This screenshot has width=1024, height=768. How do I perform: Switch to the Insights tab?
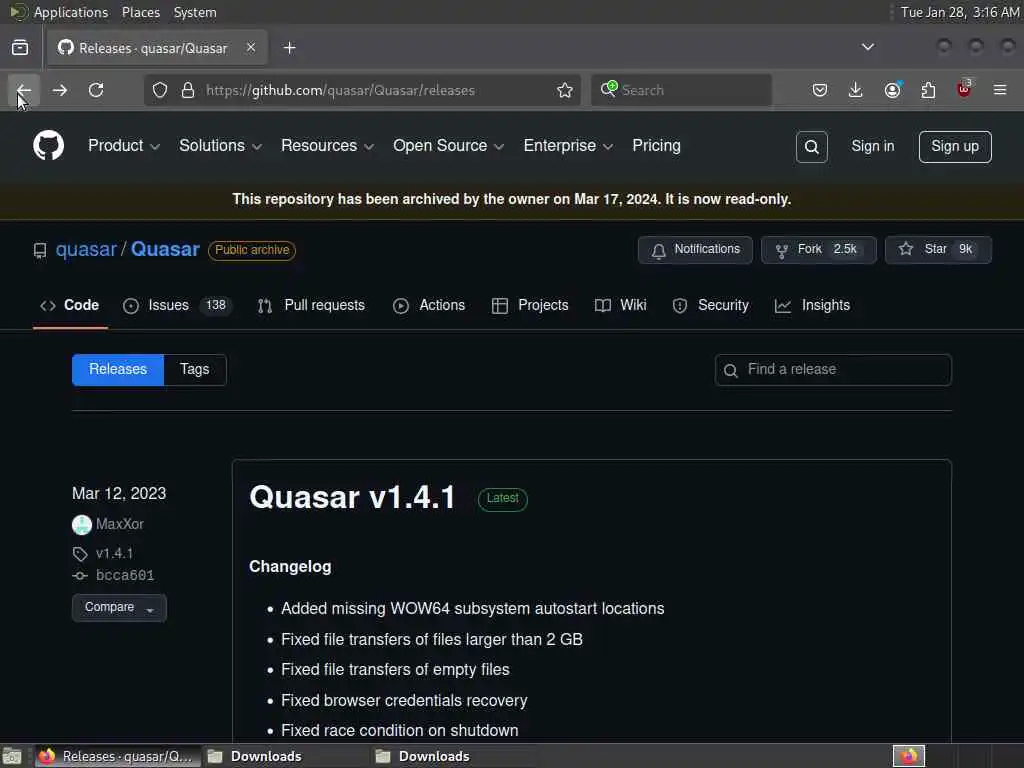click(x=812, y=305)
